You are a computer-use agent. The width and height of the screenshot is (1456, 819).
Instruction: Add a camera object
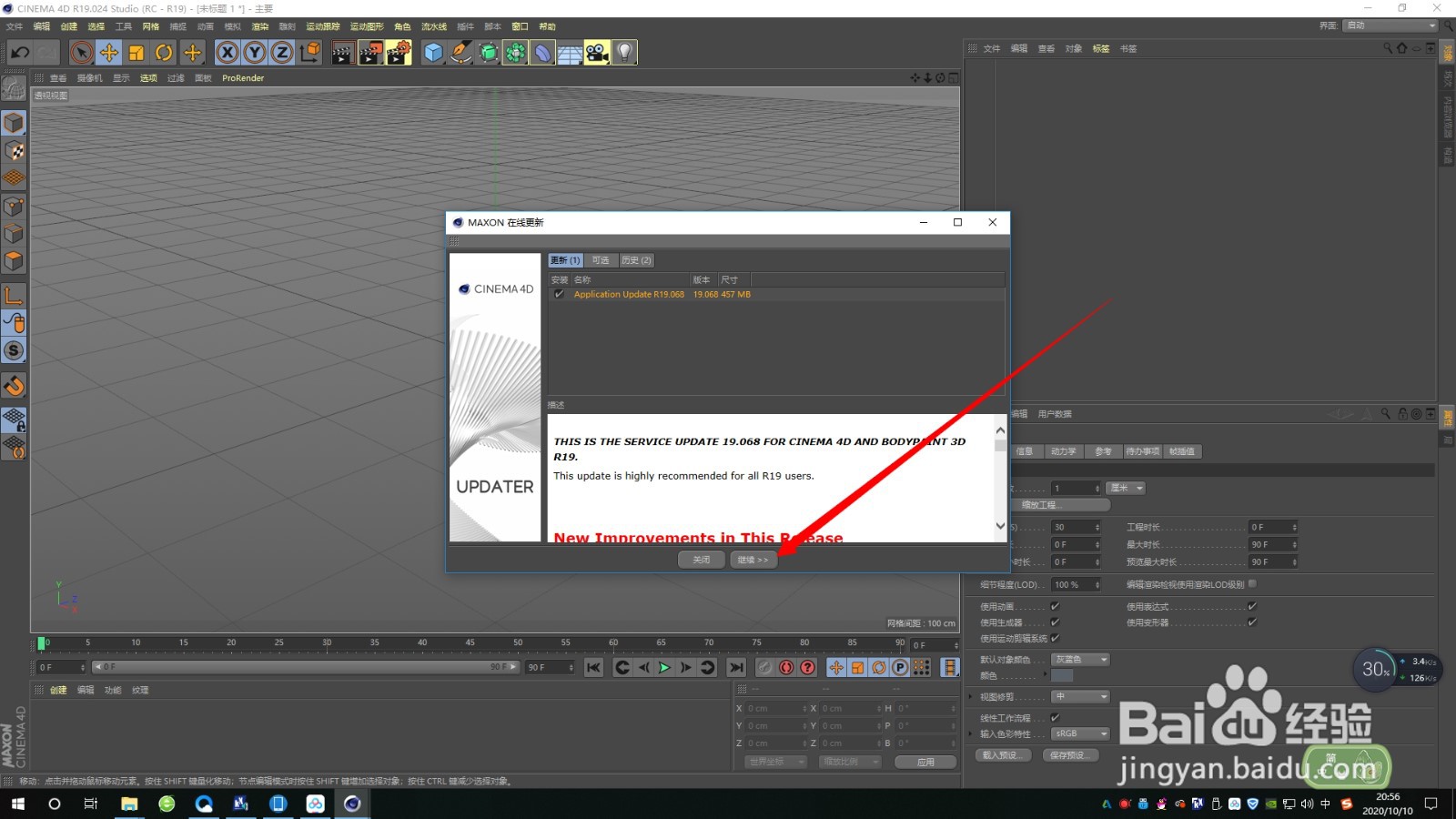coord(597,53)
